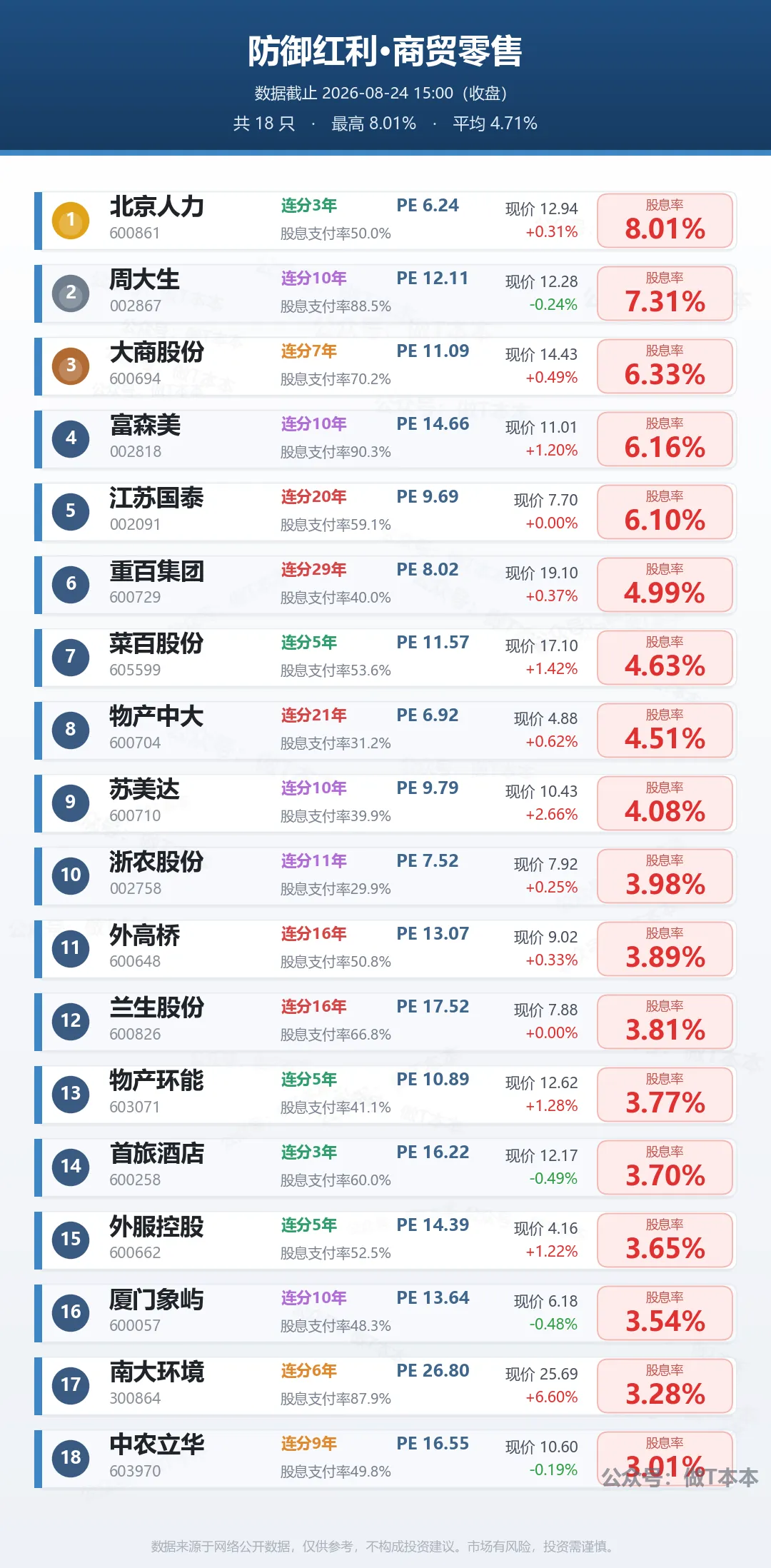This screenshot has width=771, height=1568.
Task: Click the silver rank 2 badge
Action: tap(71, 293)
